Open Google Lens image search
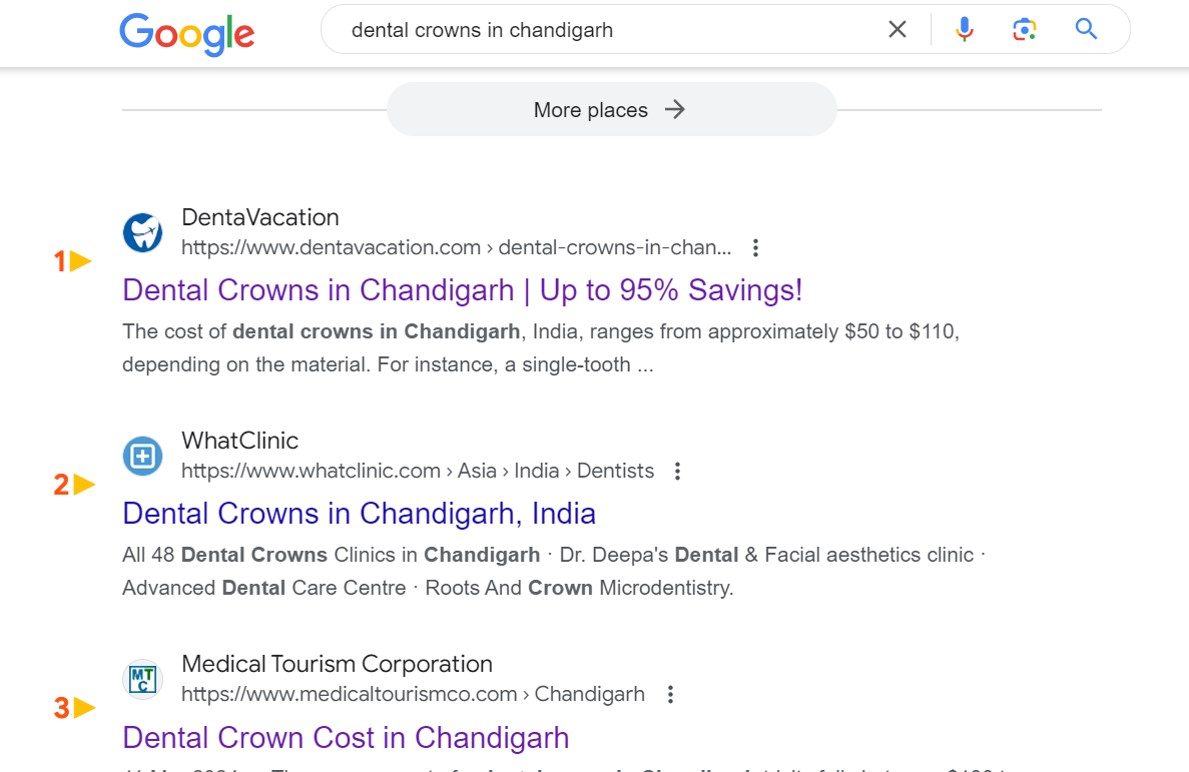Image resolution: width=1189 pixels, height=772 pixels. 1024,29
